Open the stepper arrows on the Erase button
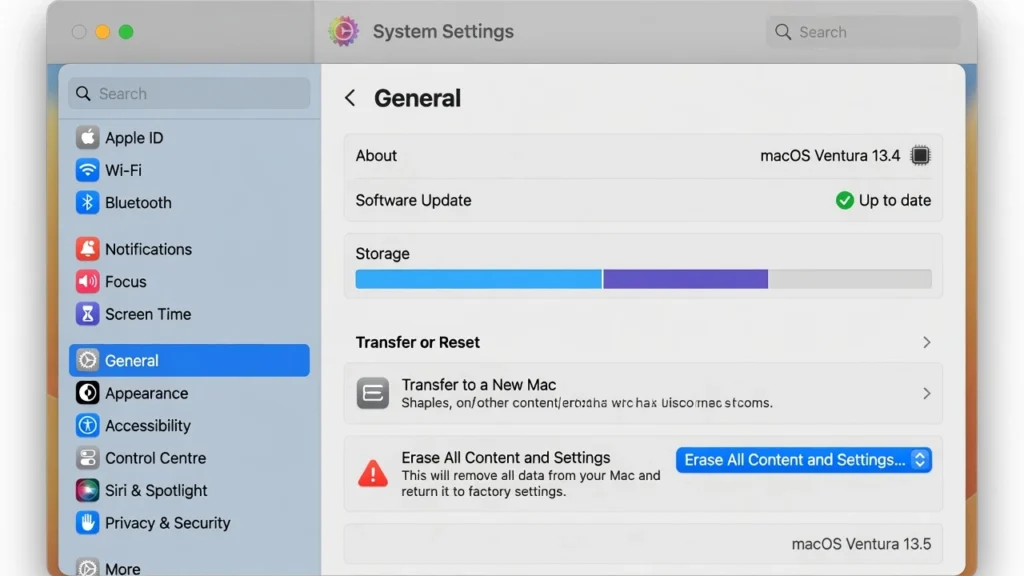Image resolution: width=1024 pixels, height=576 pixels. click(x=920, y=460)
